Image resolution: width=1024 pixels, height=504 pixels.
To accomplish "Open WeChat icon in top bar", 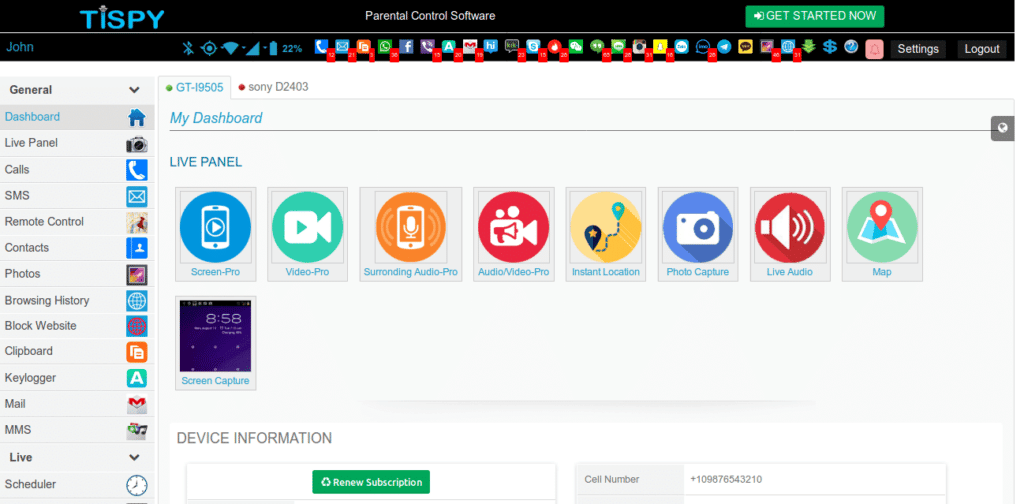I will coord(575,46).
